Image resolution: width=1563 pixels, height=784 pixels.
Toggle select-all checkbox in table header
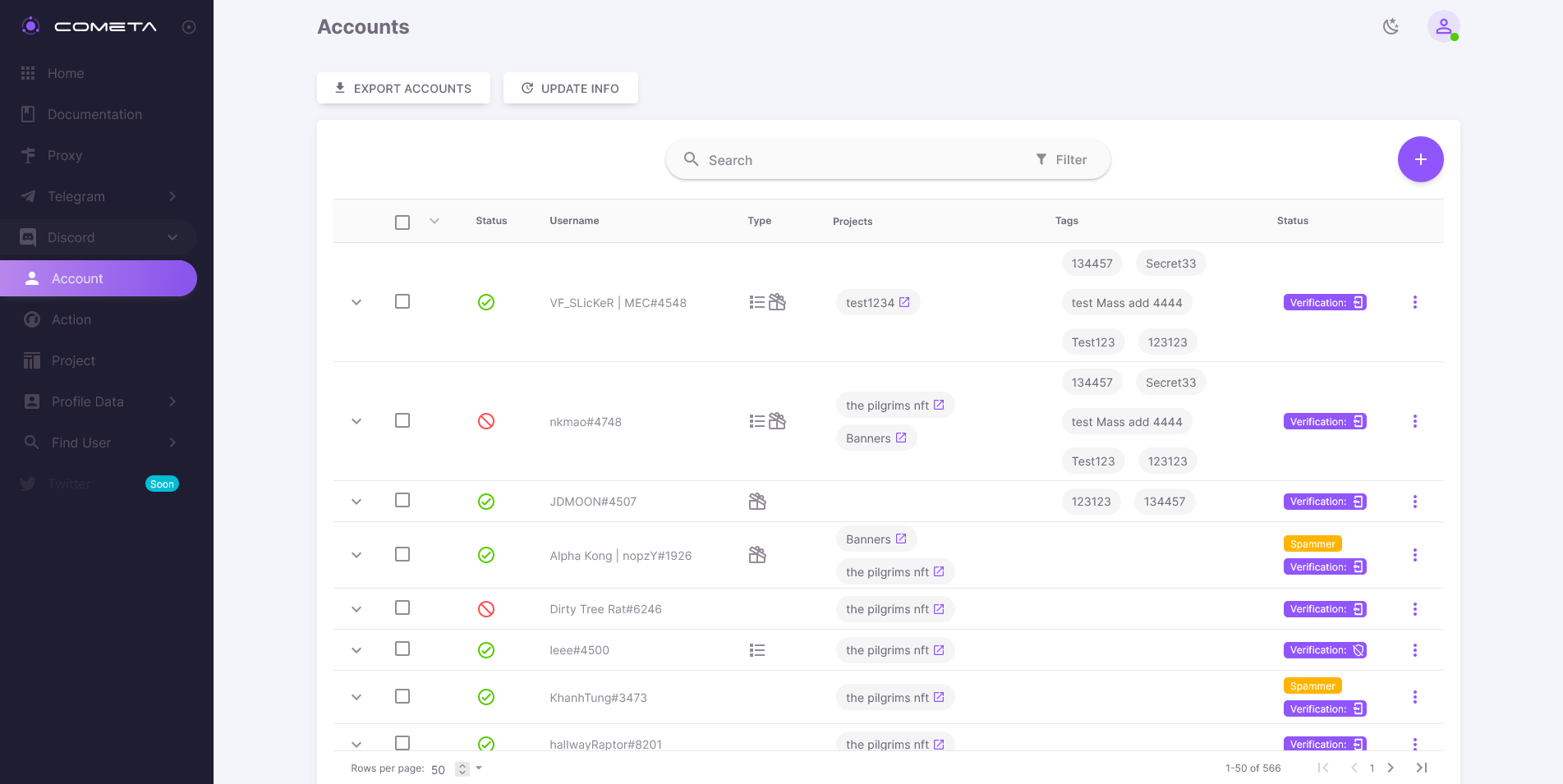[402, 222]
